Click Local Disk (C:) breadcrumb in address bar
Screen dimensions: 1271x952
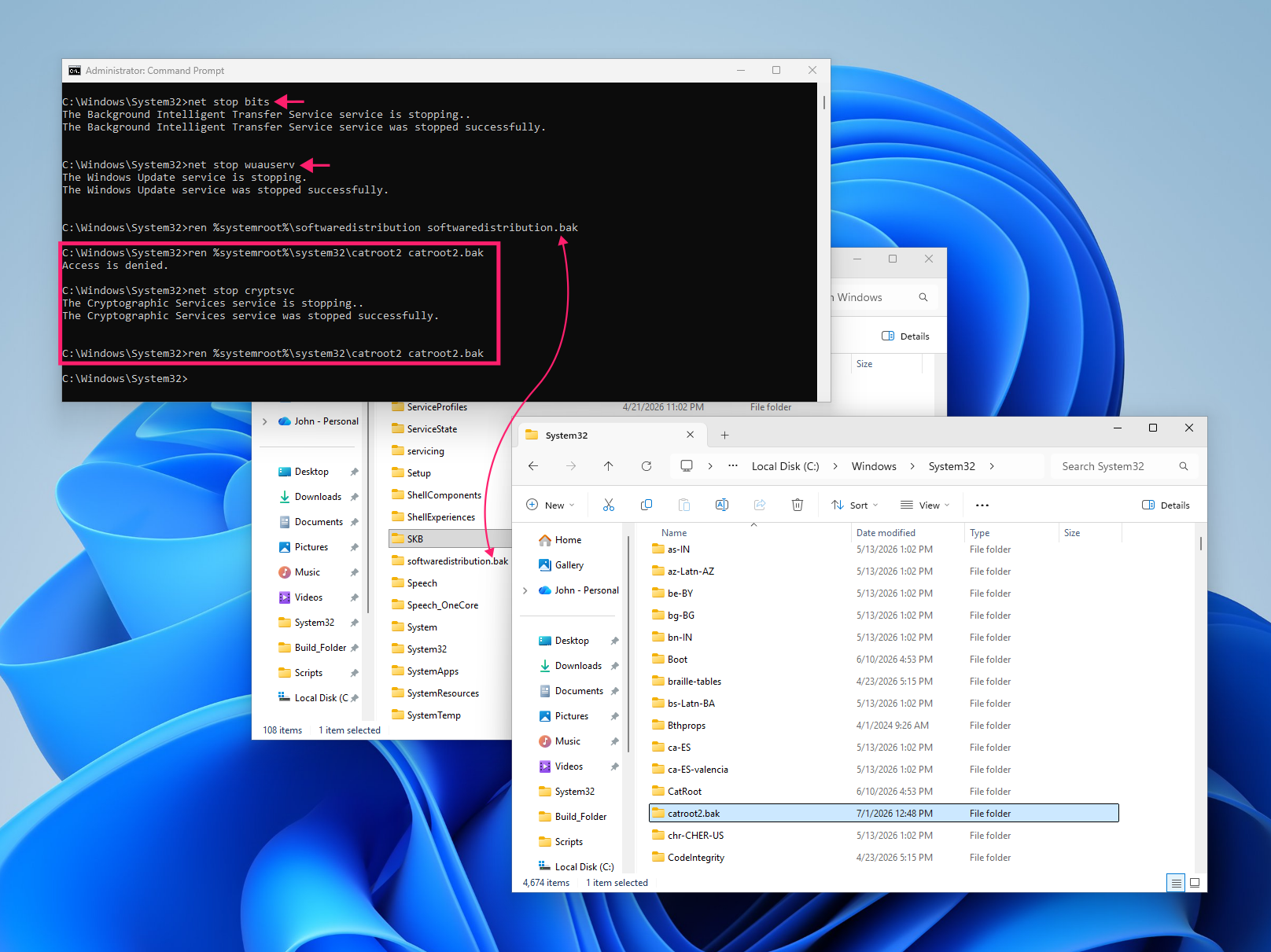click(x=785, y=466)
